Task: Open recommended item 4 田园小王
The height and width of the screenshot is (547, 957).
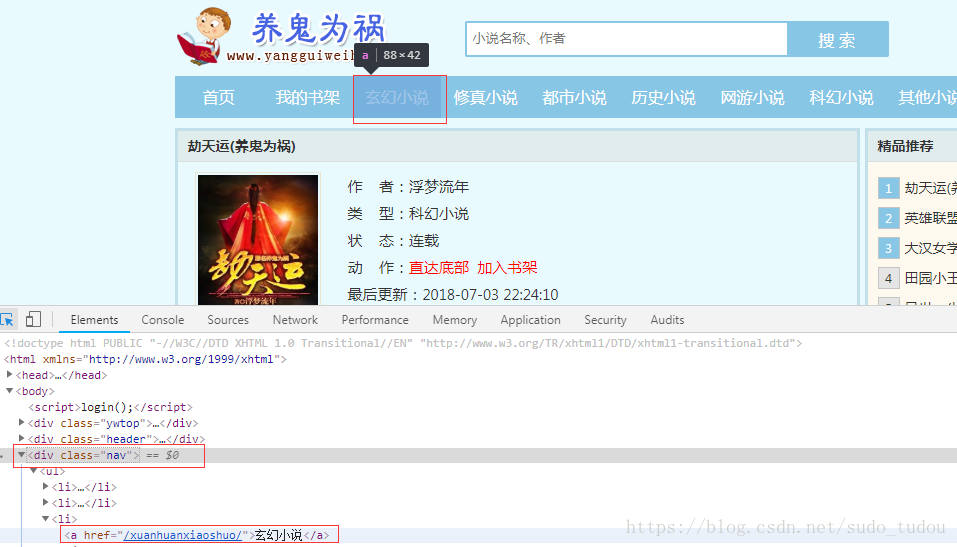Action: [931, 278]
